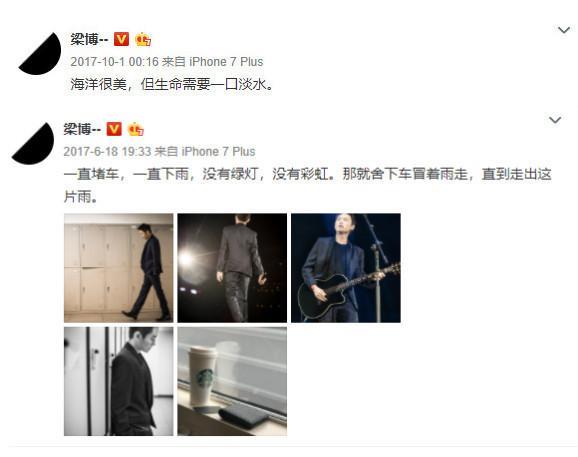Open the photo of guitarist at microphone
The height and width of the screenshot is (457, 578).
click(346, 268)
